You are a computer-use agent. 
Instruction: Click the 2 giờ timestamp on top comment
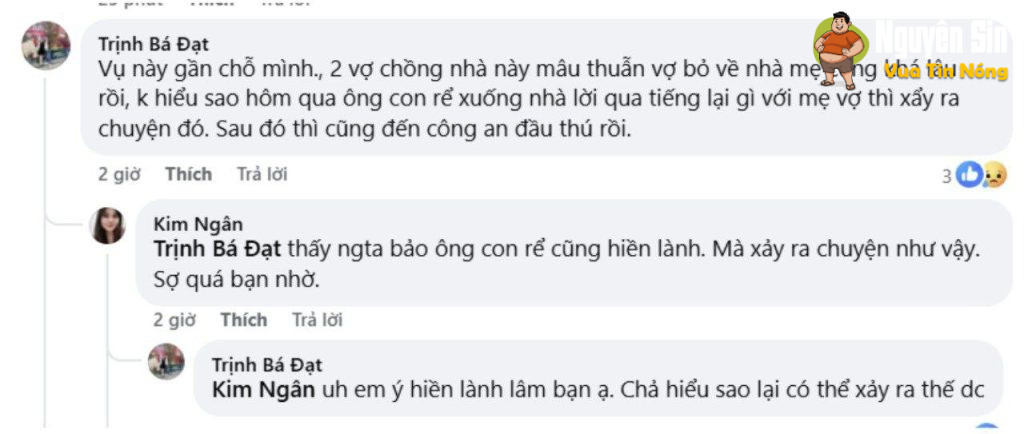pyautogui.click(x=120, y=174)
